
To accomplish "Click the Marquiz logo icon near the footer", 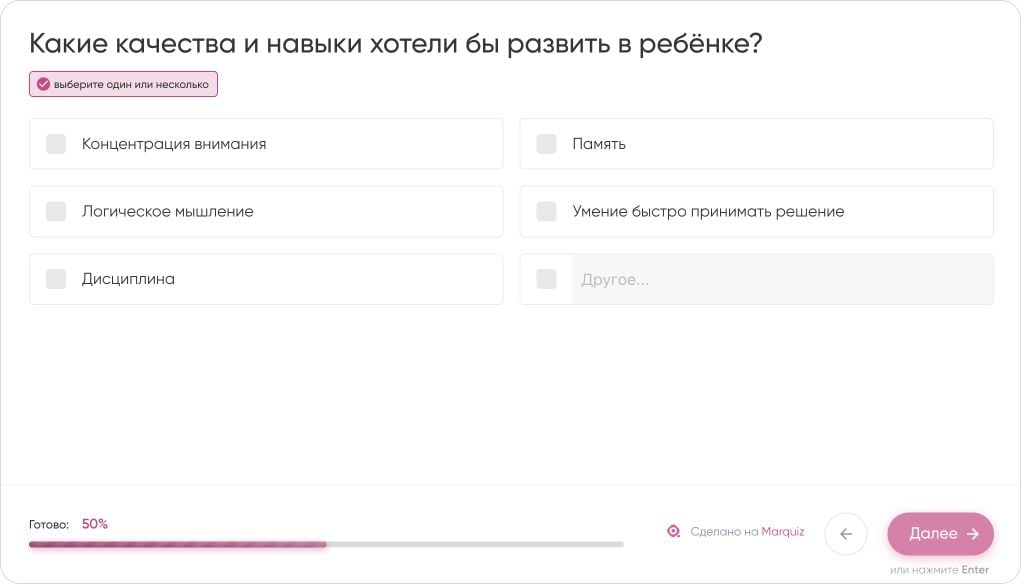I will pyautogui.click(x=674, y=531).
